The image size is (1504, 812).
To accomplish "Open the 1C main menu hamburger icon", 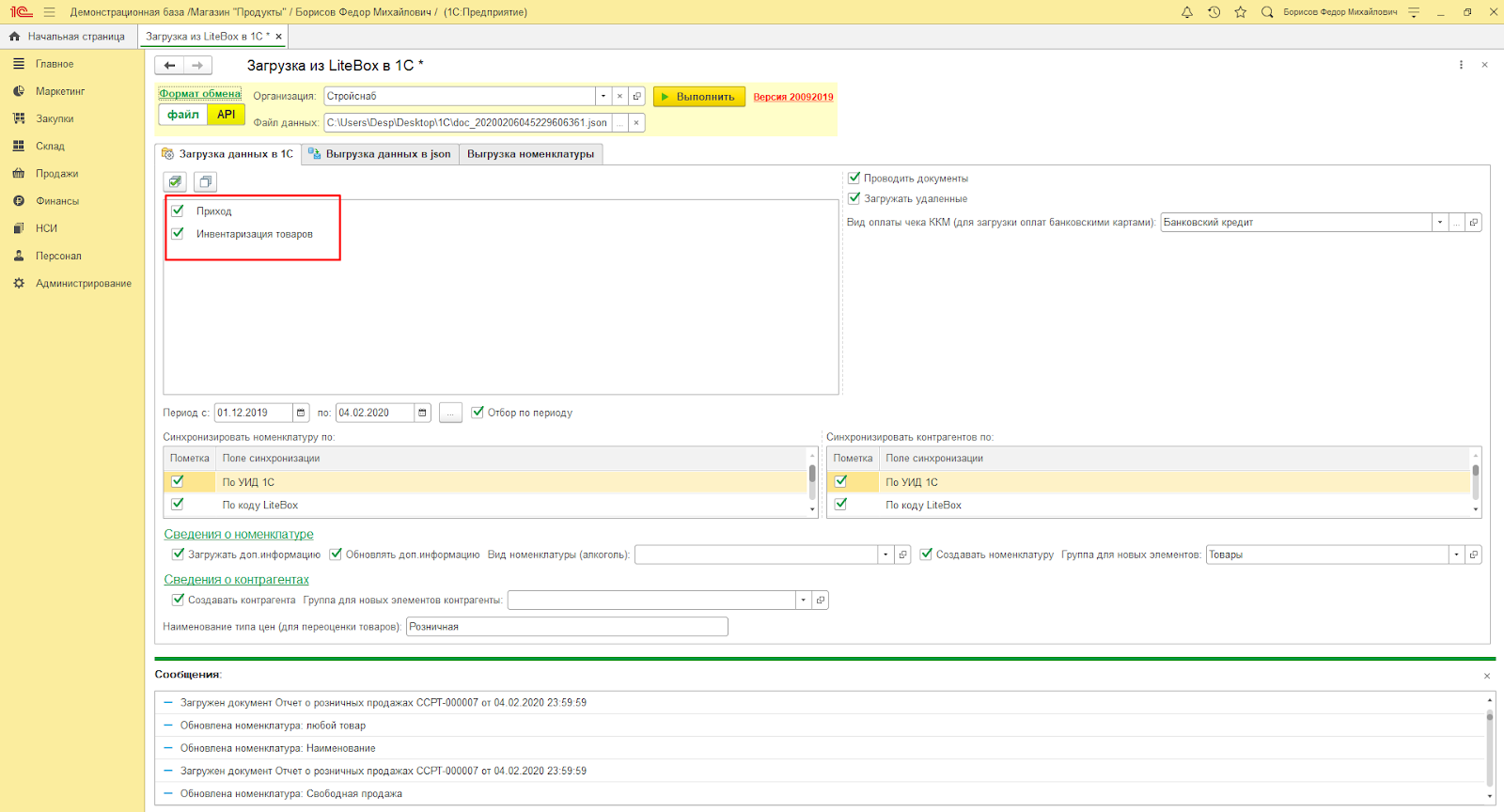I will 49,12.
